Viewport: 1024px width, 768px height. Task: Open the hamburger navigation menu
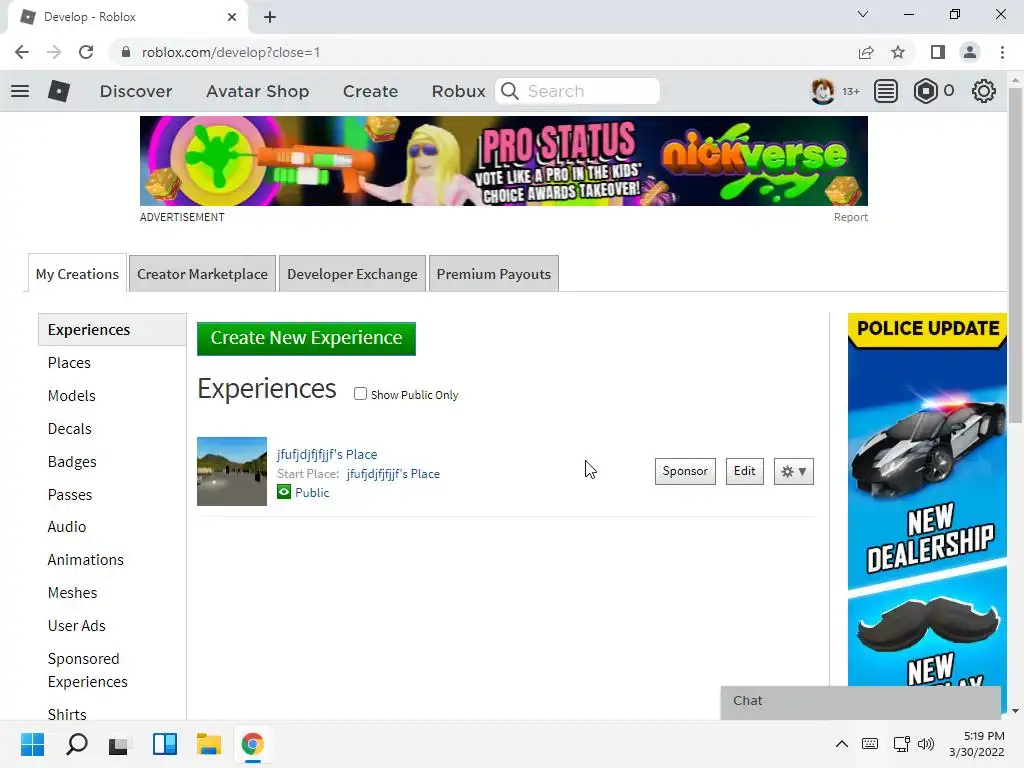pos(20,91)
